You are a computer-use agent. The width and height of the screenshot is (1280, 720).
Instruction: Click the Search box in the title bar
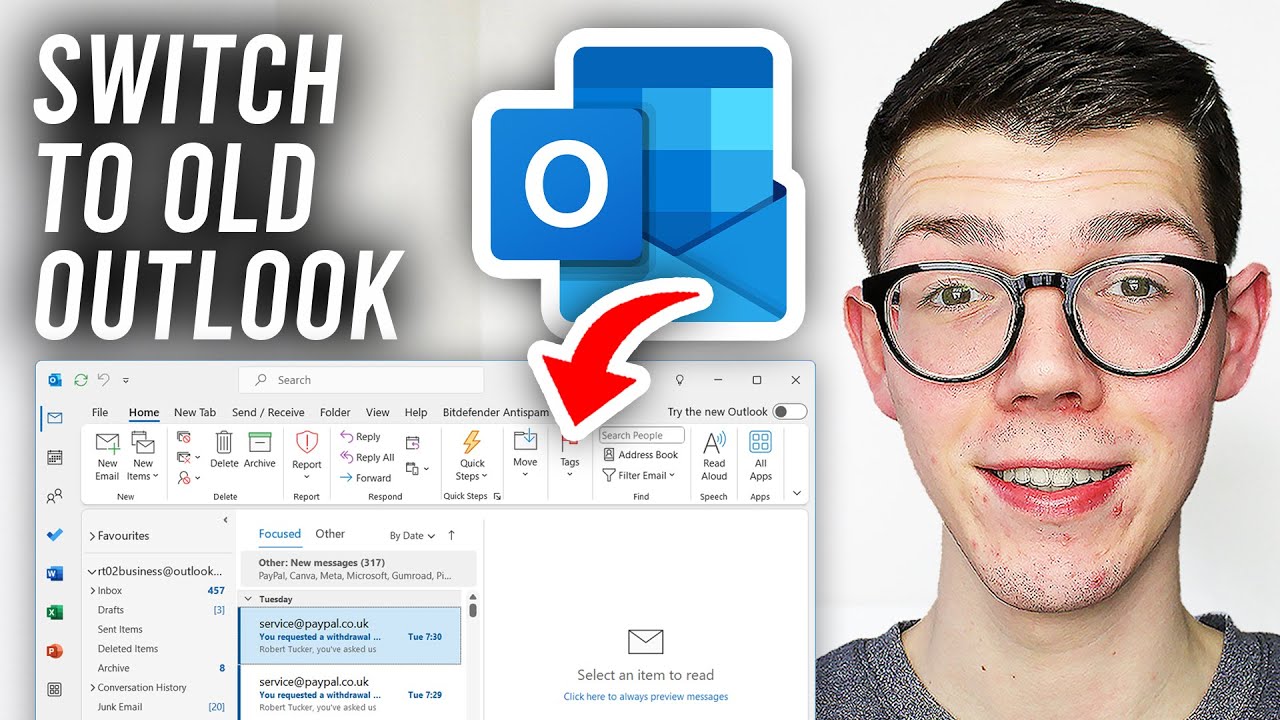361,380
